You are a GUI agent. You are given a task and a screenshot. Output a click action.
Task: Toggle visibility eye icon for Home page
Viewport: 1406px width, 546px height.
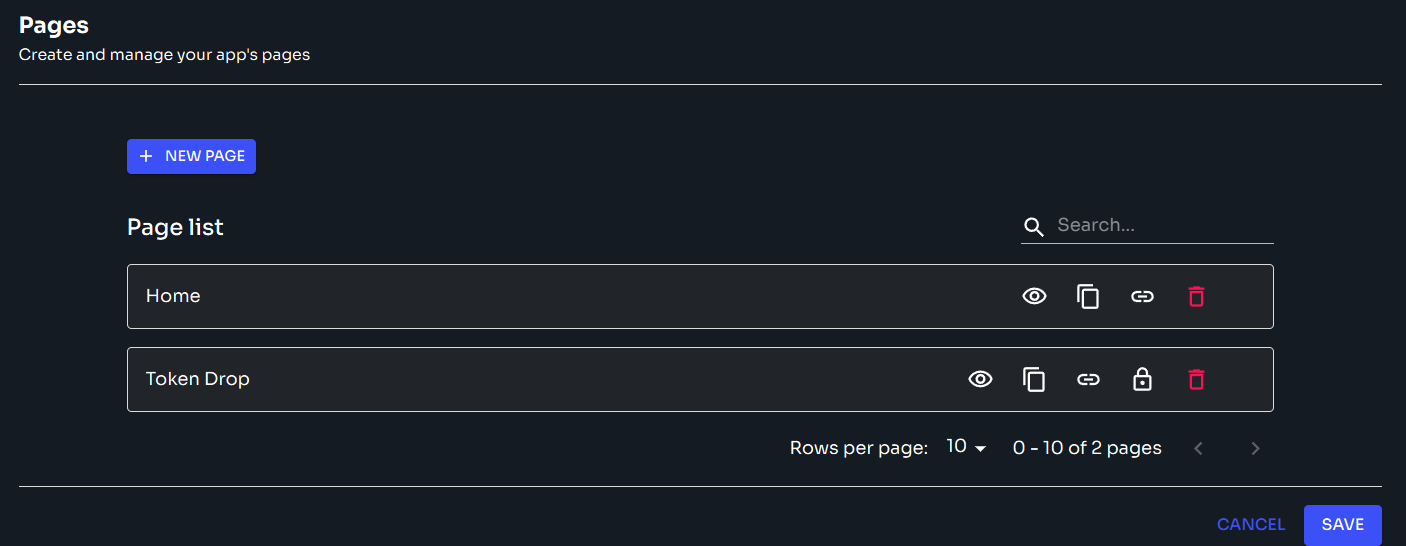coord(1034,296)
